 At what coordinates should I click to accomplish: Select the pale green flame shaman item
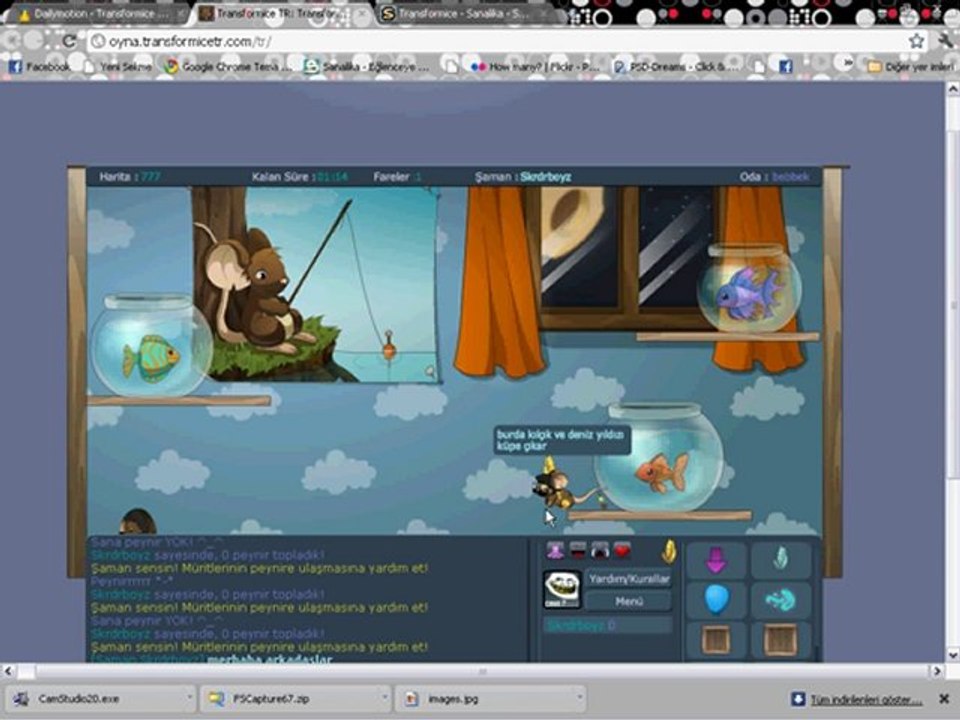[780, 560]
